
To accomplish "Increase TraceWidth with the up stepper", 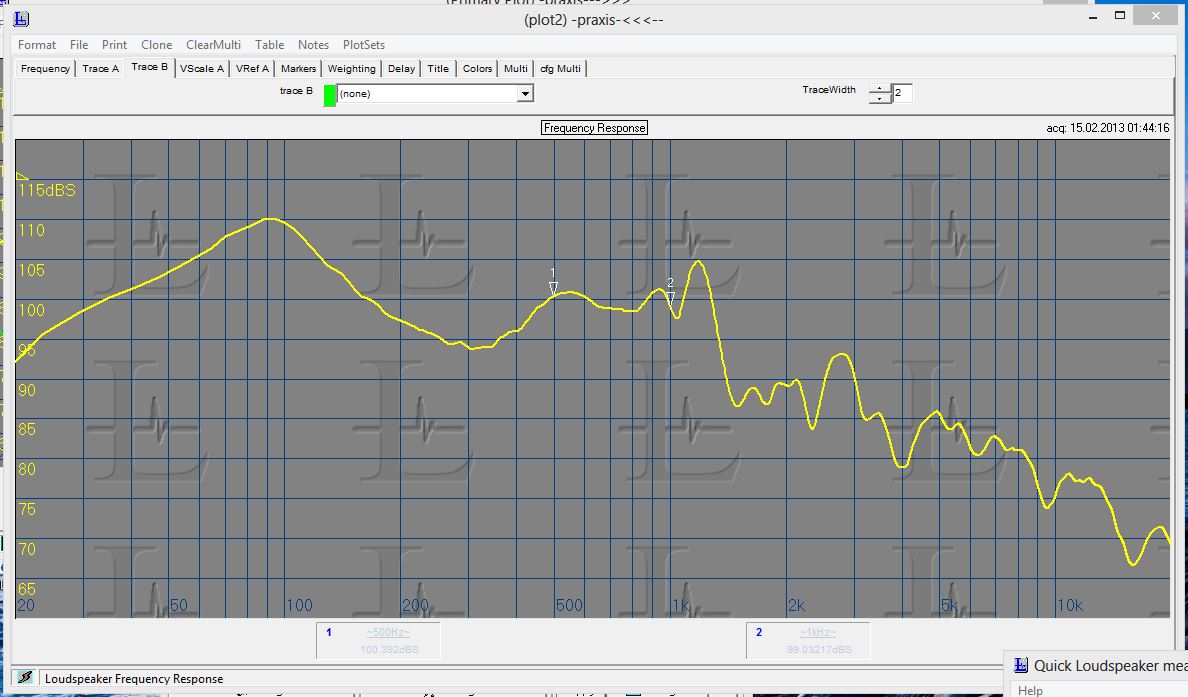I will point(880,89).
